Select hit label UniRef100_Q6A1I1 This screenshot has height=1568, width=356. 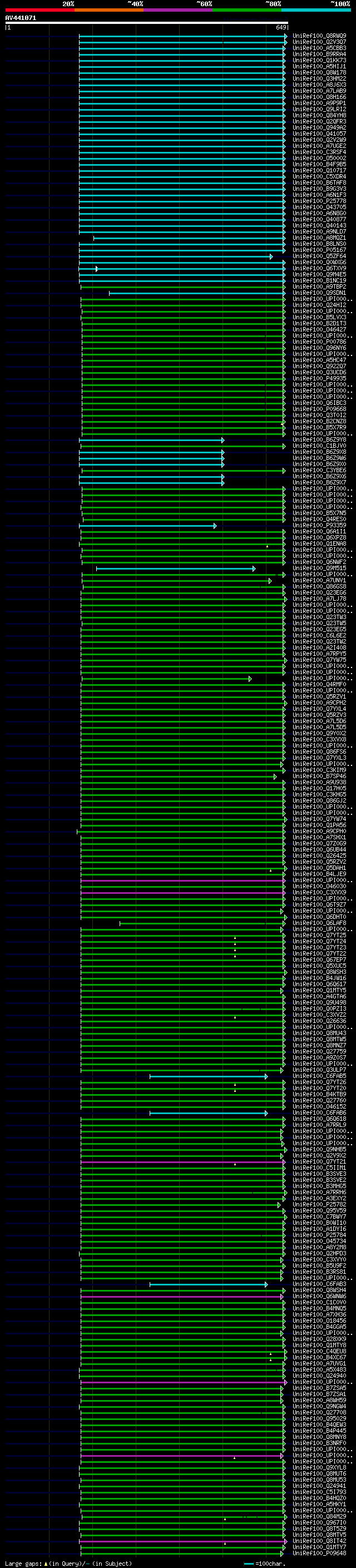point(319,531)
